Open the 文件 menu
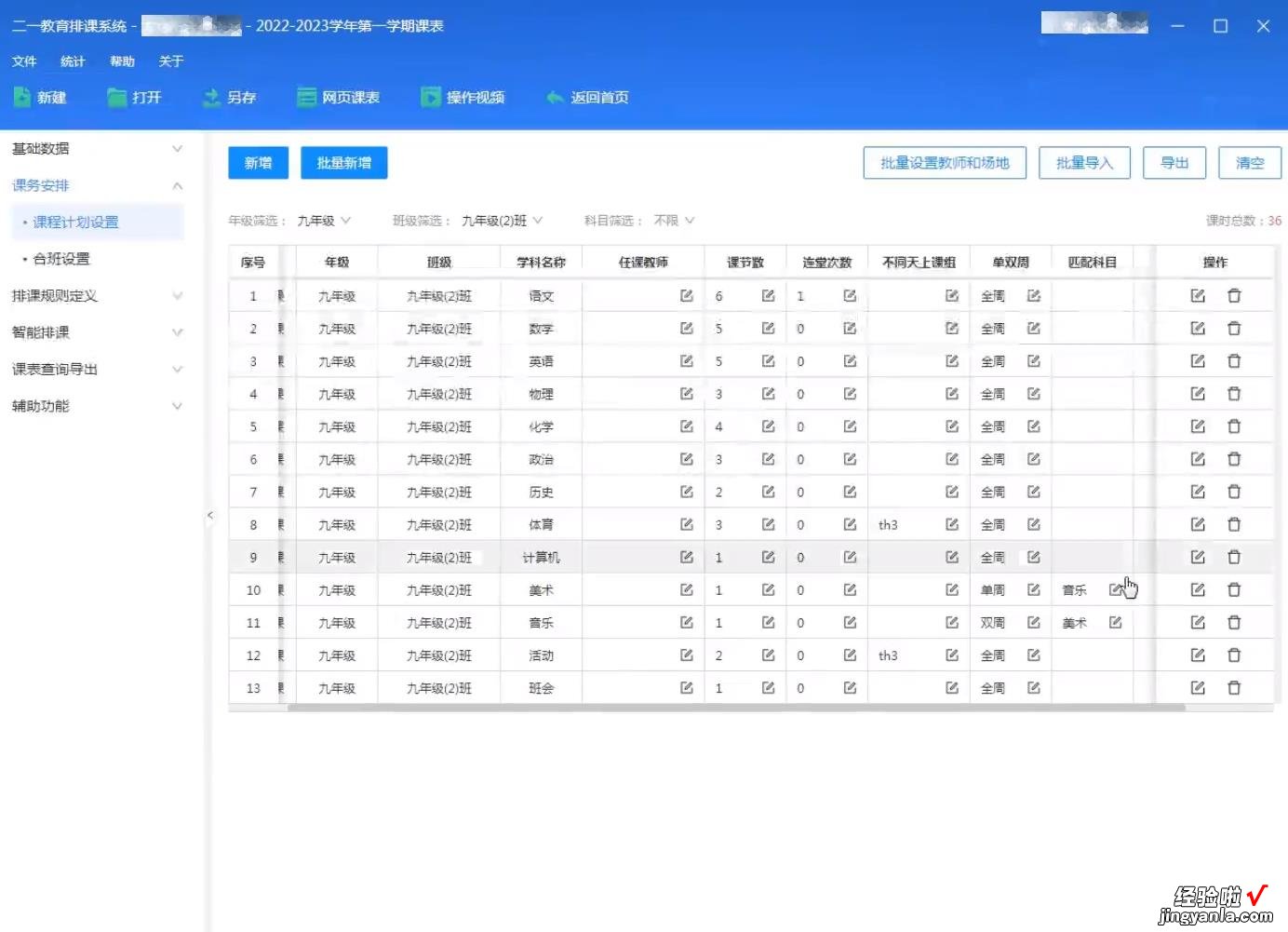 [24, 61]
